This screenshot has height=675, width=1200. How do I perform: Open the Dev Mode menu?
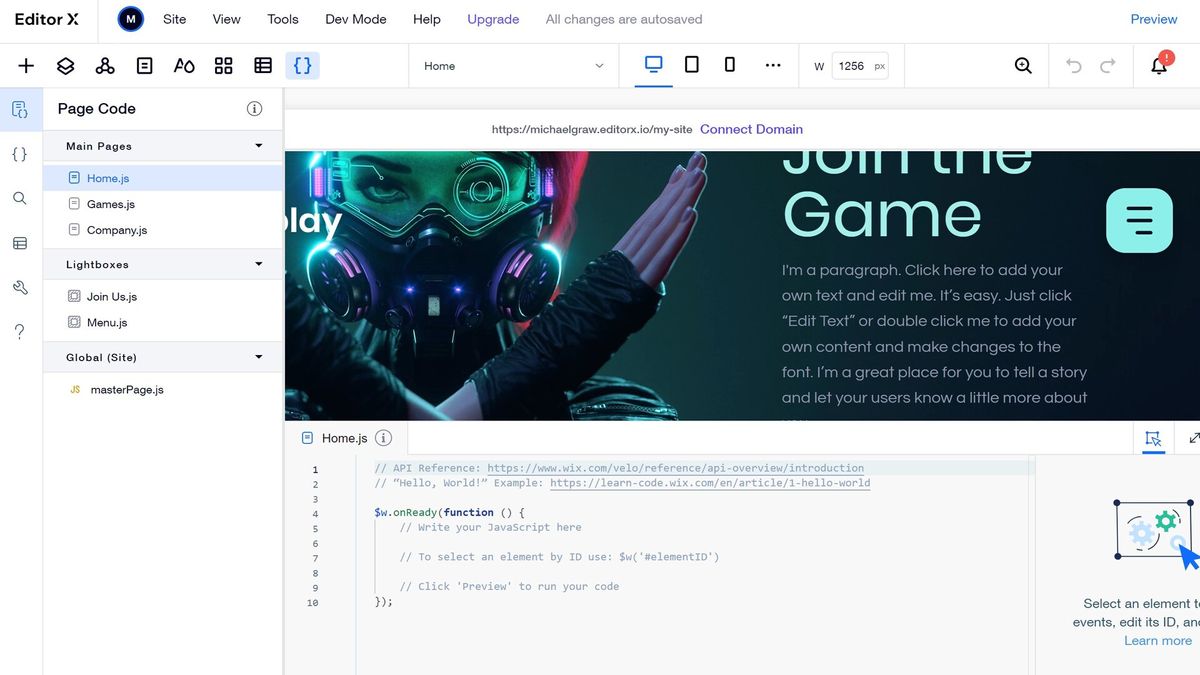pyautogui.click(x=355, y=19)
